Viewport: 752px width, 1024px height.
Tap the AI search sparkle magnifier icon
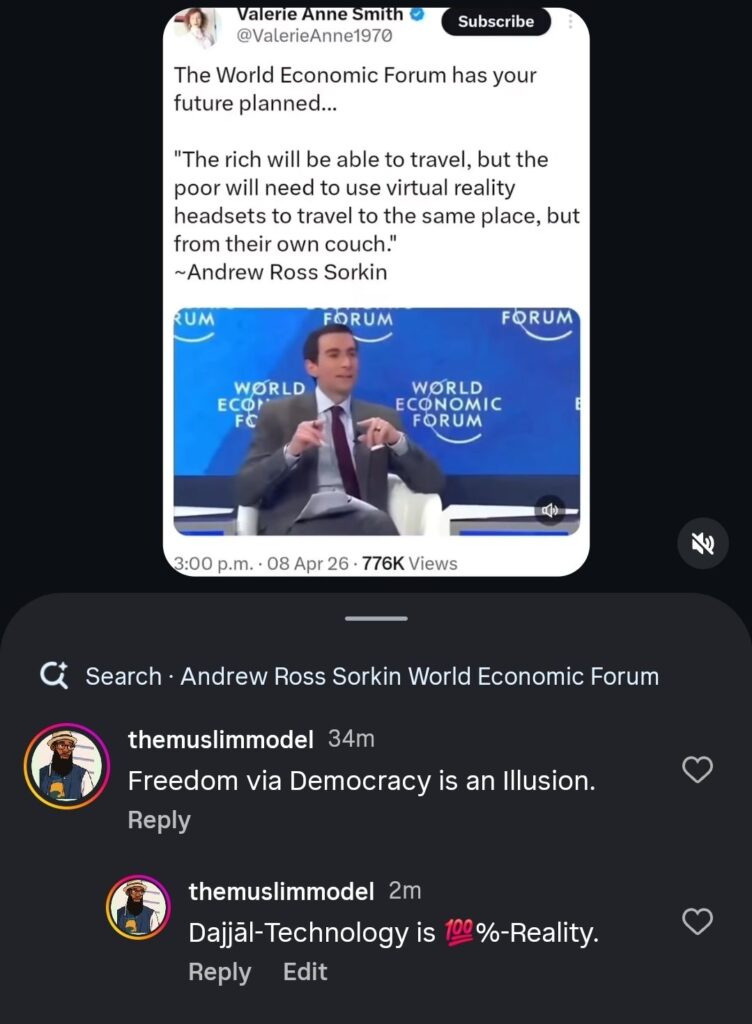click(x=54, y=676)
